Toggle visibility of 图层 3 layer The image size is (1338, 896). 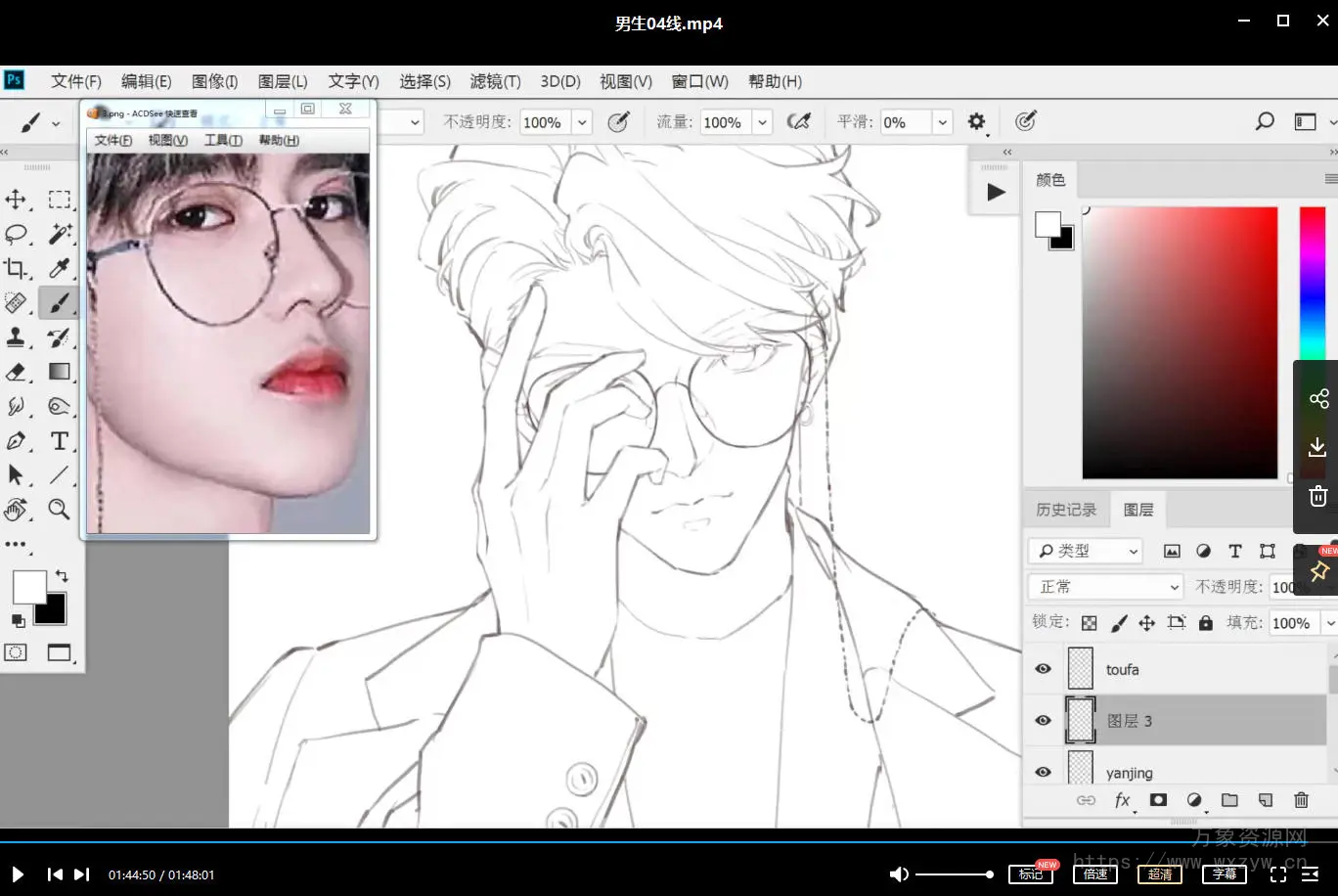tap(1043, 721)
